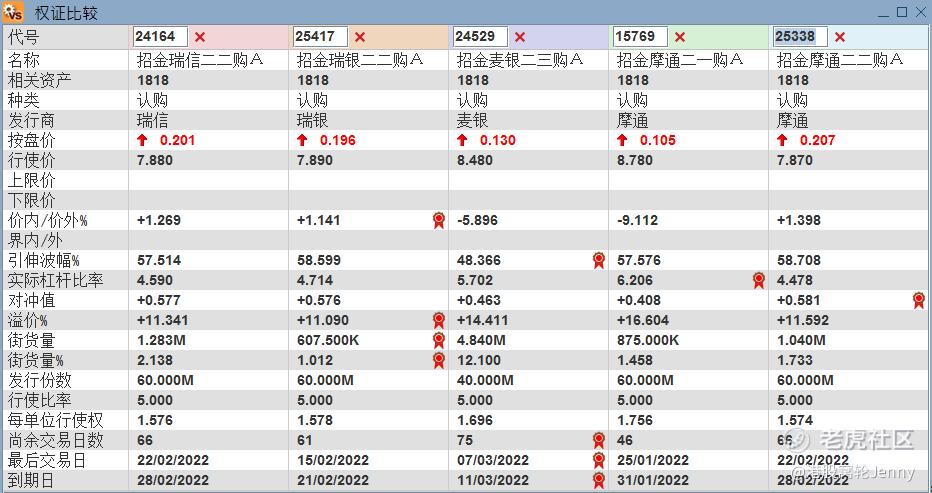Click the name 招金瑞银二二购A
The width and height of the screenshot is (932, 493).
pos(360,60)
